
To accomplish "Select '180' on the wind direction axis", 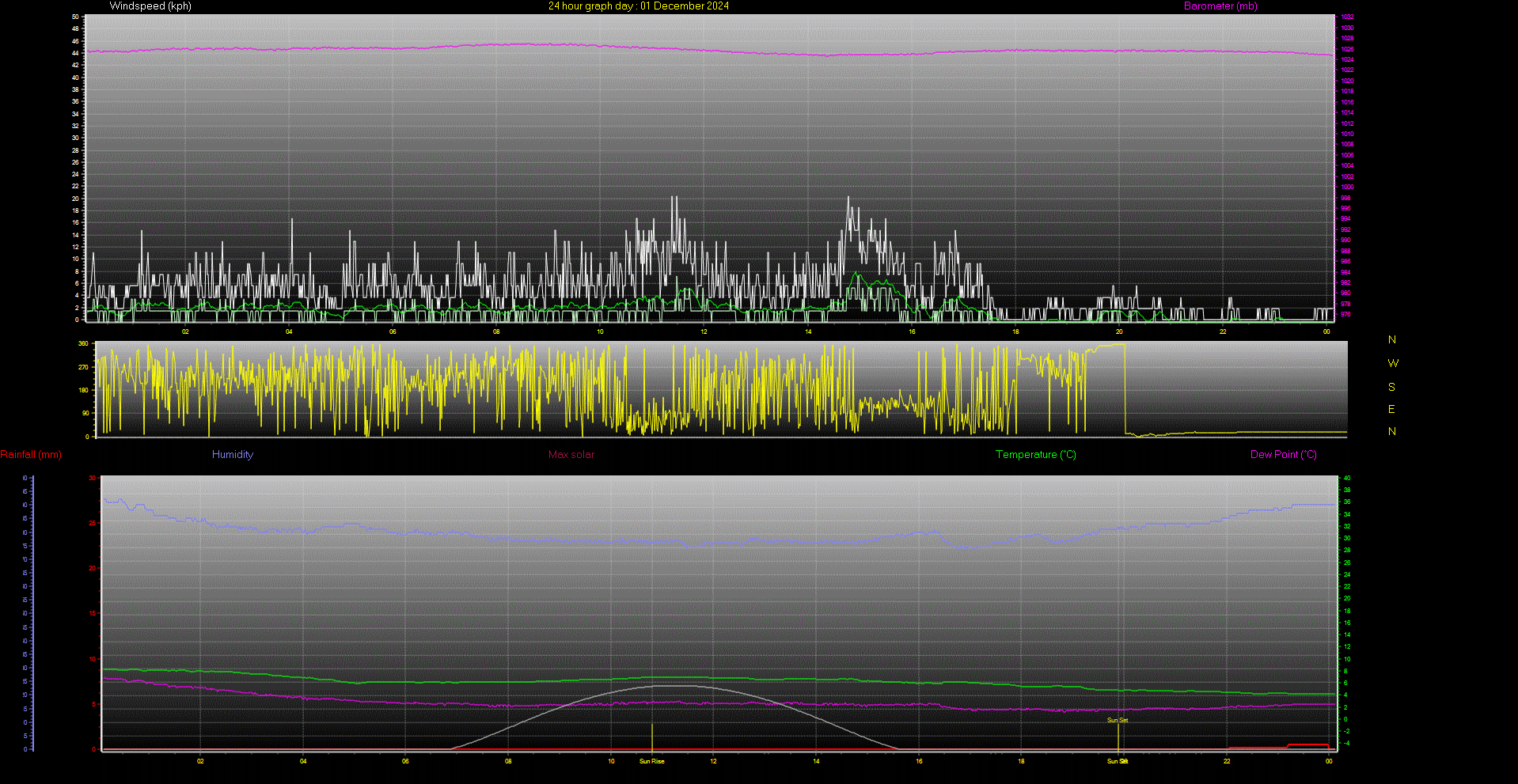I will tap(83, 390).
